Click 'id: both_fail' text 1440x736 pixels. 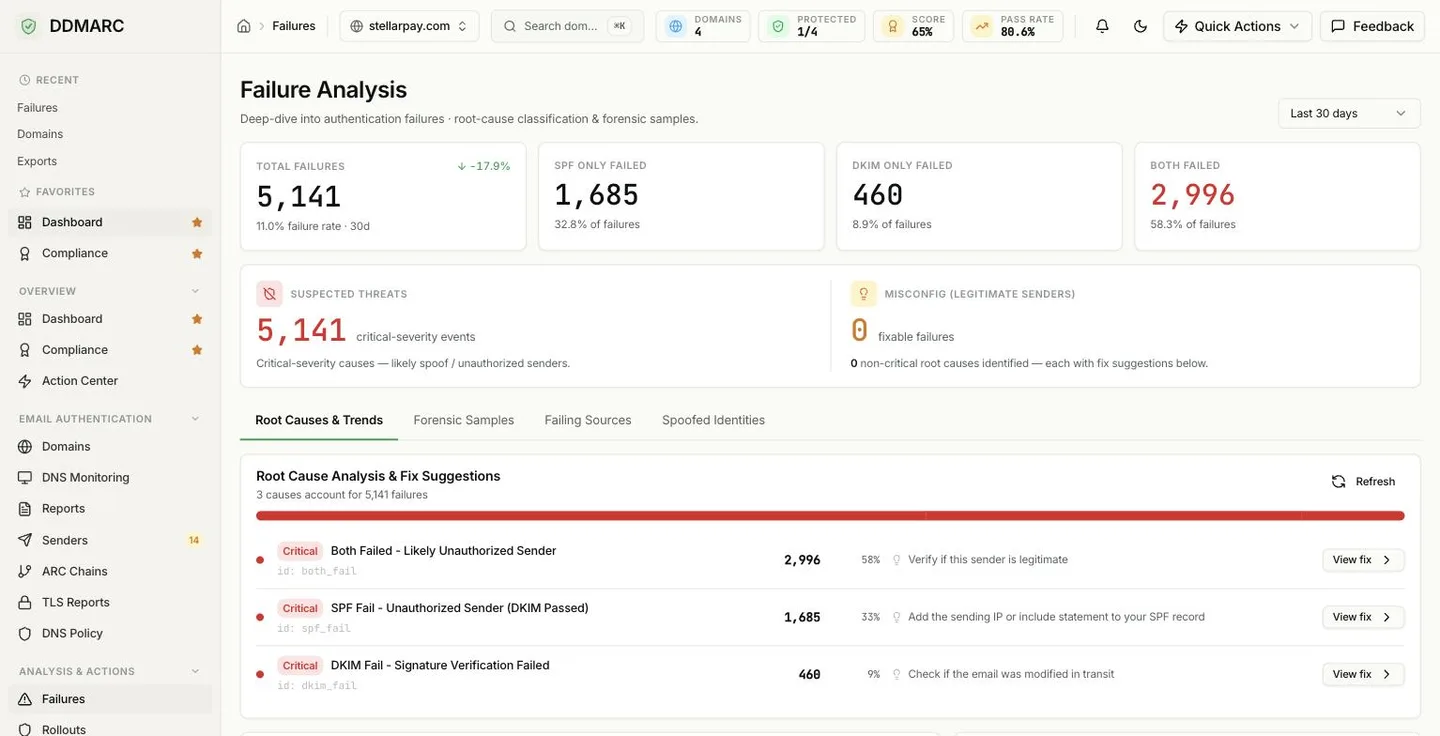[317, 571]
